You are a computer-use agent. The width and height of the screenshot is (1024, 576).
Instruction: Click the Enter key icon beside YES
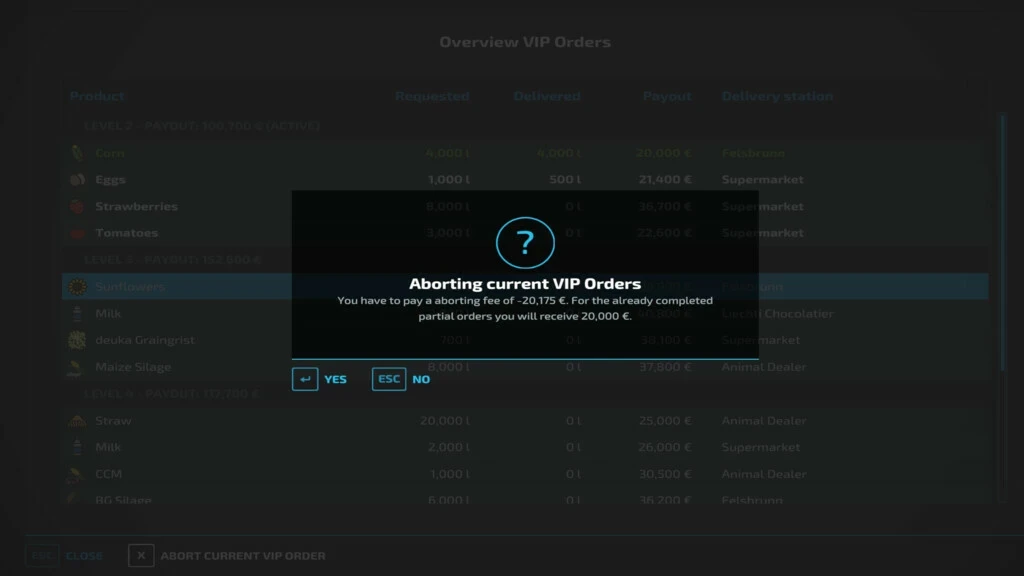[x=305, y=379]
